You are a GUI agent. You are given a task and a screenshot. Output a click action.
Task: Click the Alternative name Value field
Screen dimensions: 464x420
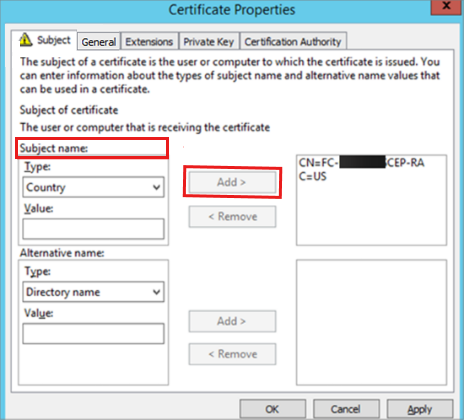pos(93,333)
